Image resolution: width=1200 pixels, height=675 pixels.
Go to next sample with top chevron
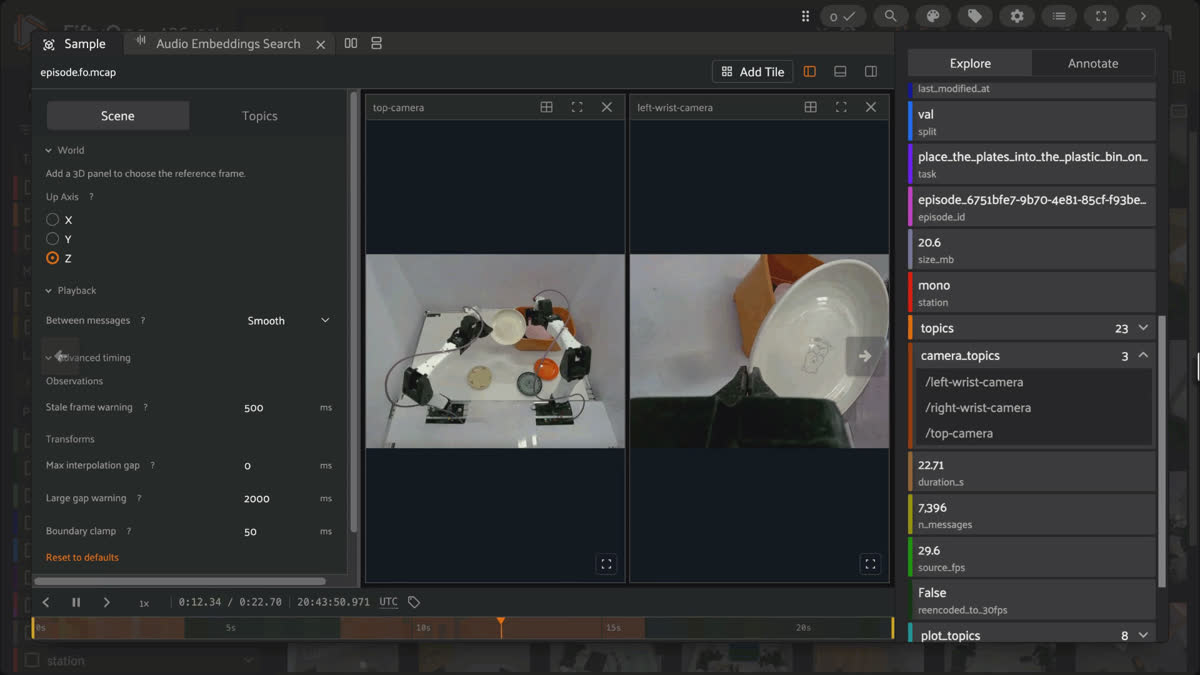tap(1143, 16)
